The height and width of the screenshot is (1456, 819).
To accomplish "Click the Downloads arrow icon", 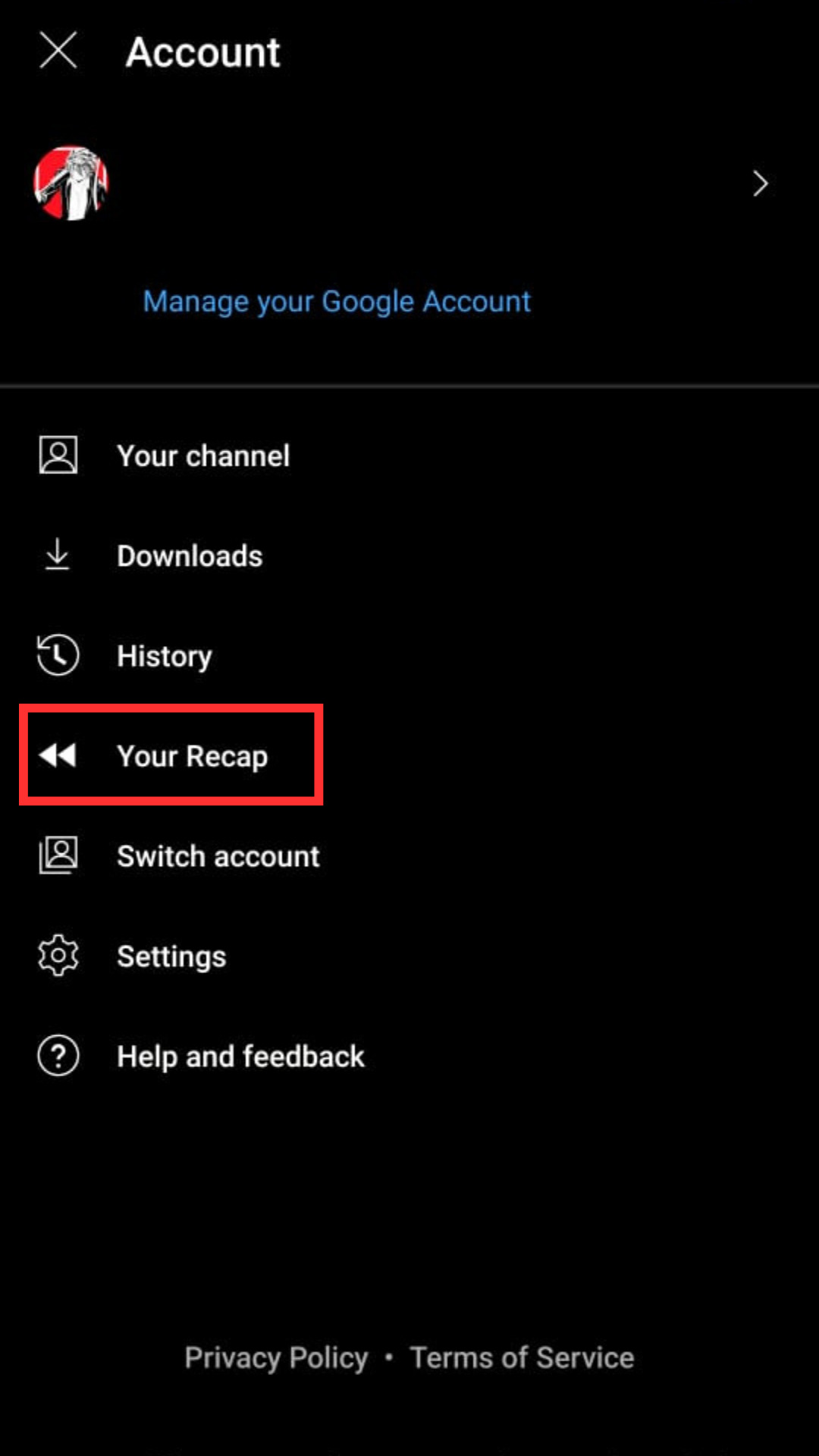I will (x=58, y=555).
